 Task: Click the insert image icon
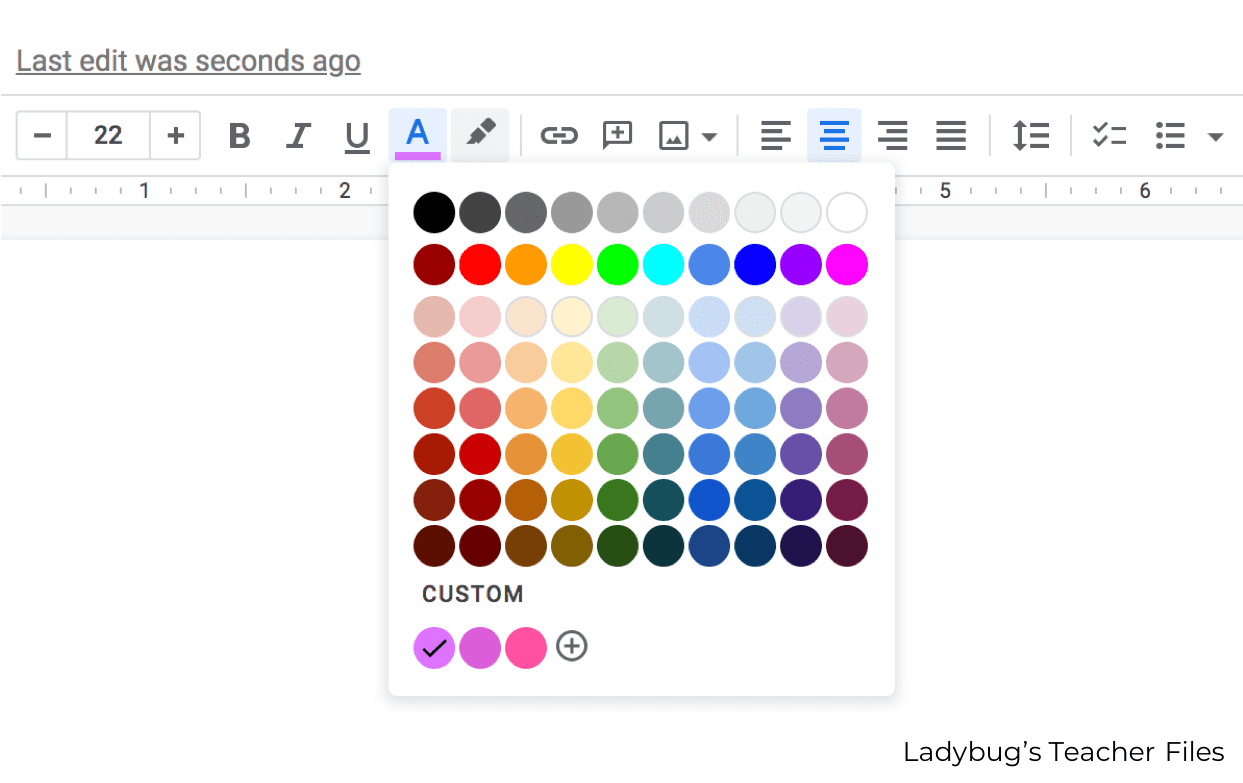(x=674, y=135)
